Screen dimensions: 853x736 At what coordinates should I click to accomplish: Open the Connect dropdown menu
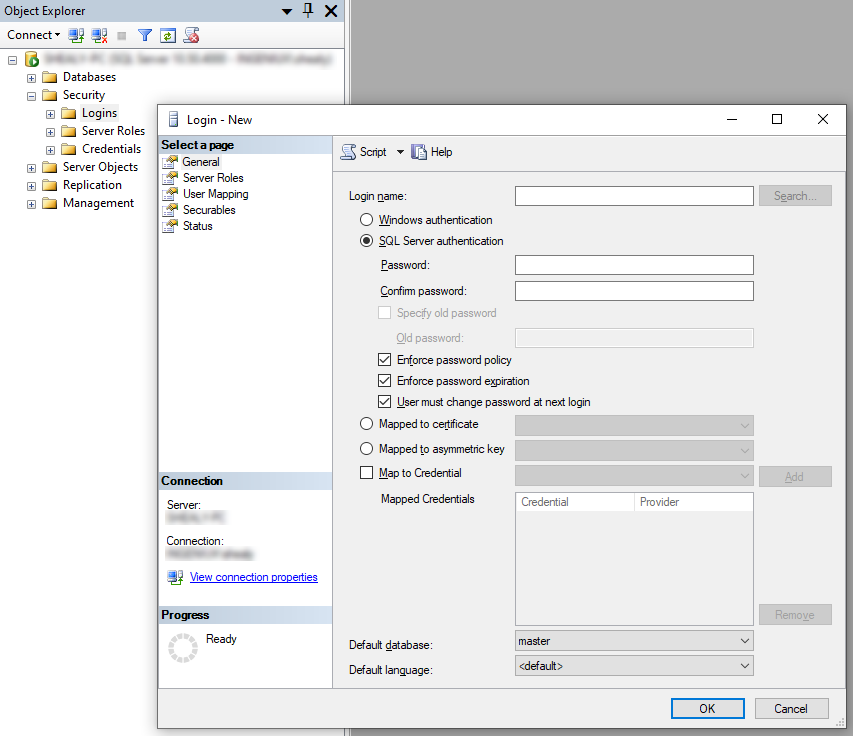[33, 35]
